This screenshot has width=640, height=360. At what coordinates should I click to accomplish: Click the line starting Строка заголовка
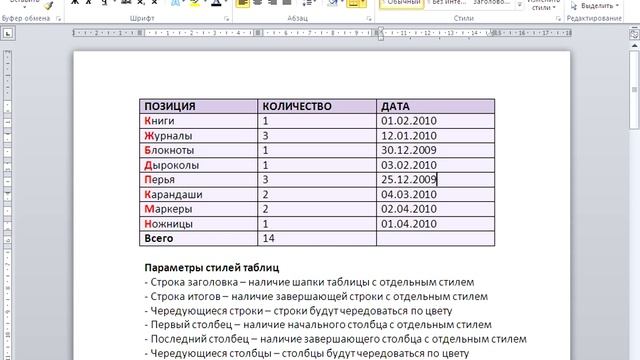click(309, 282)
